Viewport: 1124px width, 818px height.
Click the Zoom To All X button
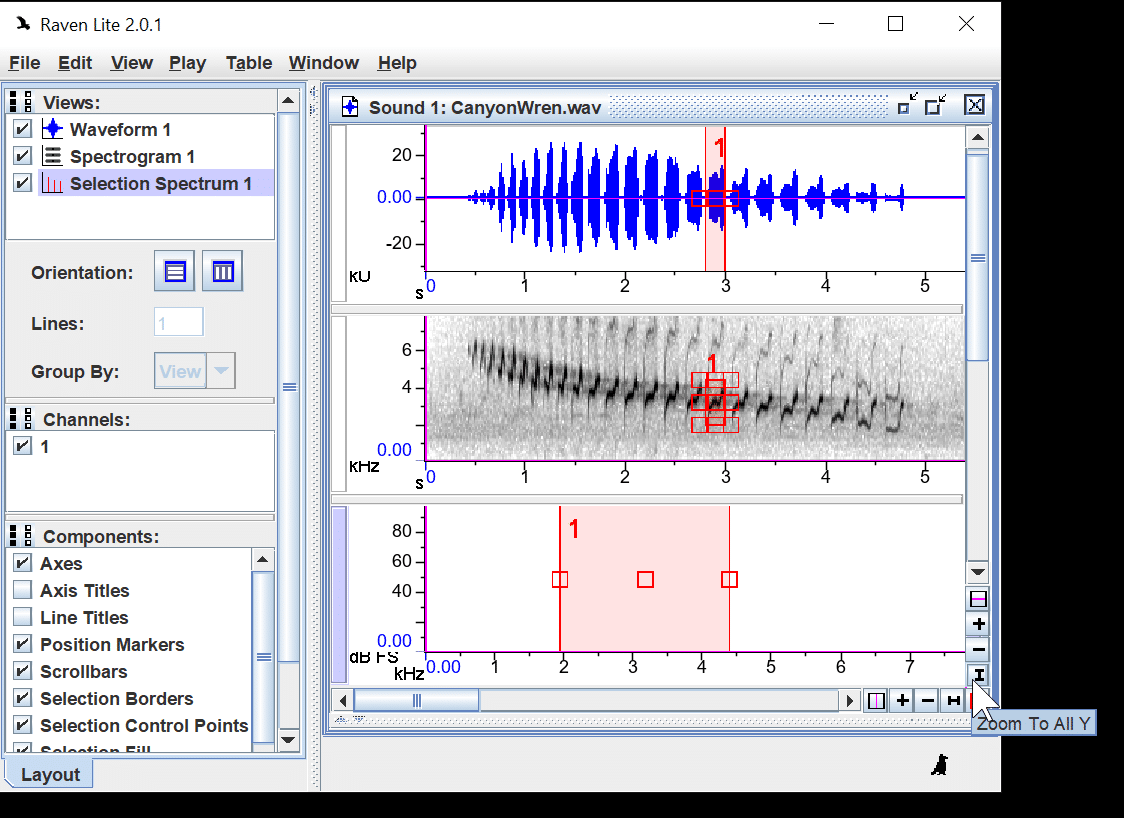954,701
